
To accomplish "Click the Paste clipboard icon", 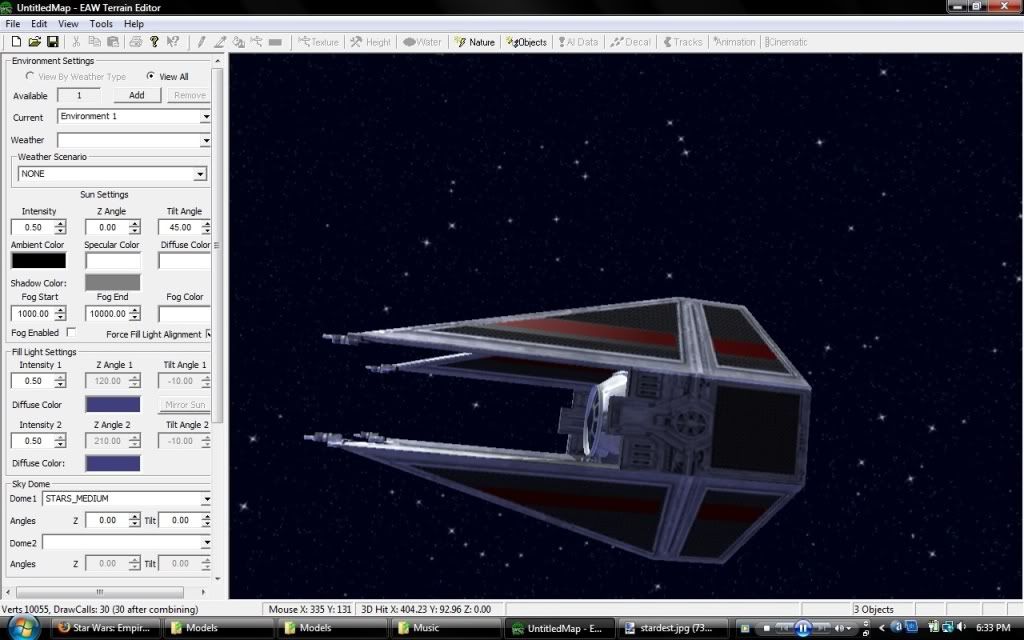I will click(113, 42).
